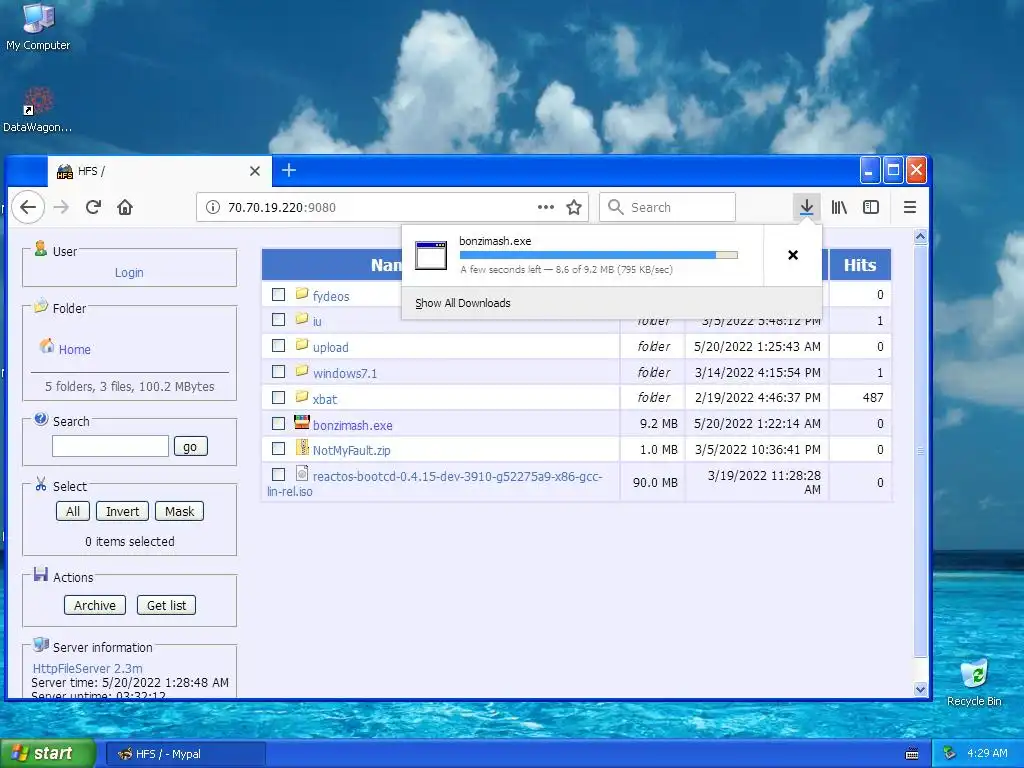Click the browser Search box

(x=667, y=208)
